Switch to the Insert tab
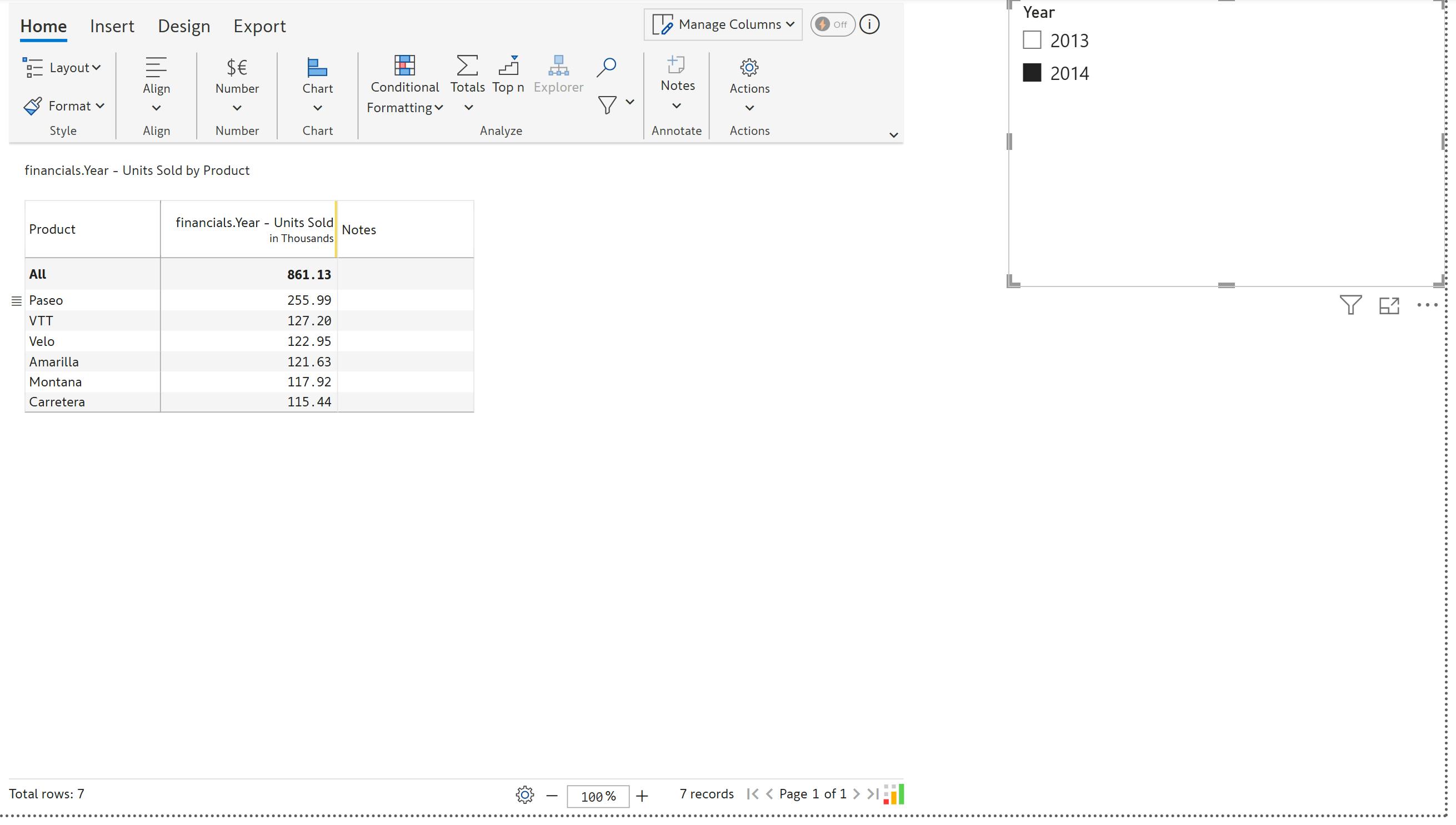The width and height of the screenshot is (1456, 825). tap(112, 26)
